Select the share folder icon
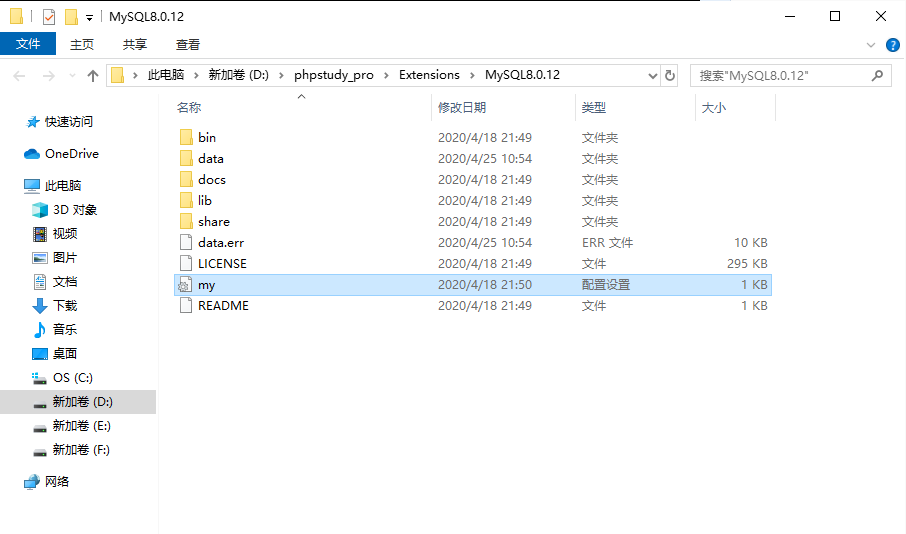This screenshot has width=906, height=534. click(185, 221)
